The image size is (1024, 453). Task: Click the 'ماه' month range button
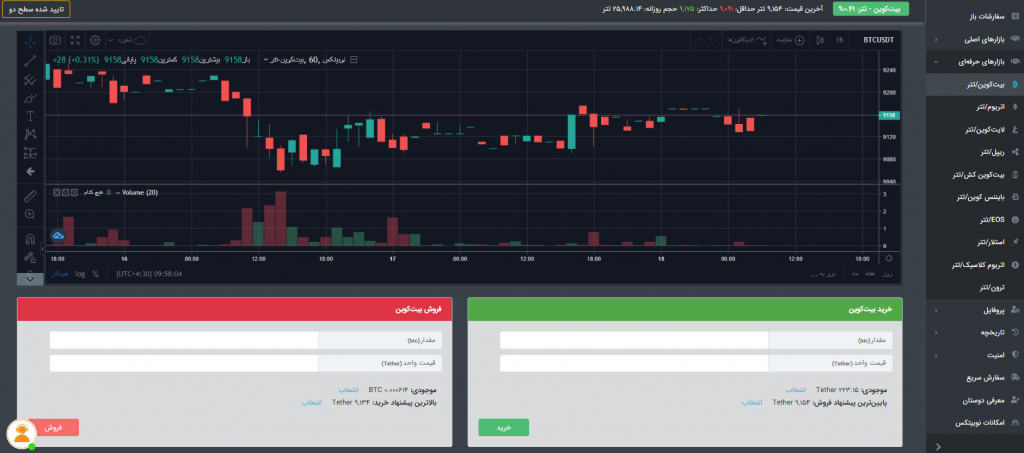[x=854, y=274]
